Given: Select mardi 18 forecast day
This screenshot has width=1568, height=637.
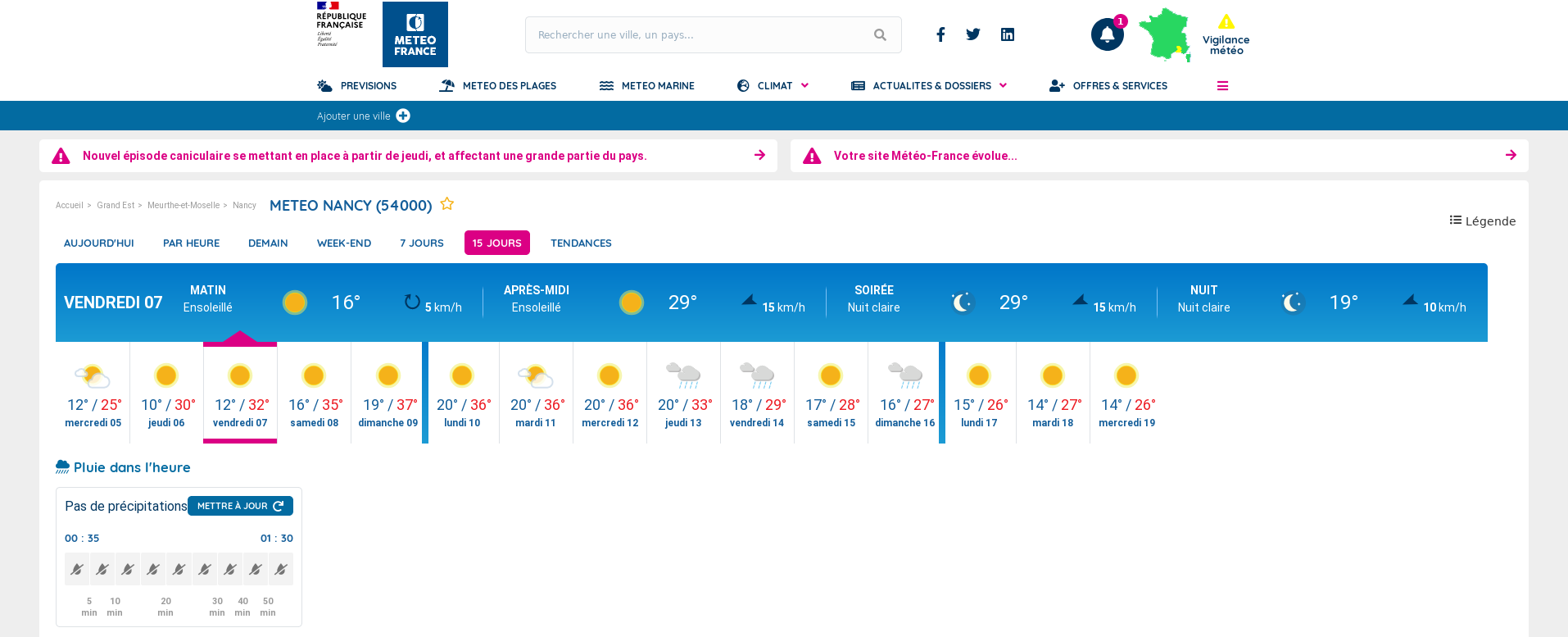Looking at the screenshot, I should click(x=1053, y=394).
